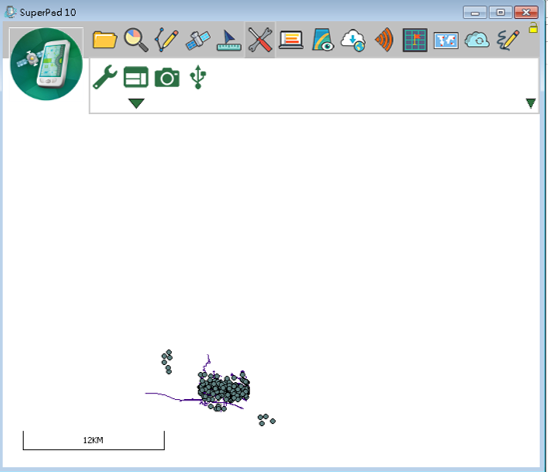Open the GPS satellite tool

click(x=198, y=41)
